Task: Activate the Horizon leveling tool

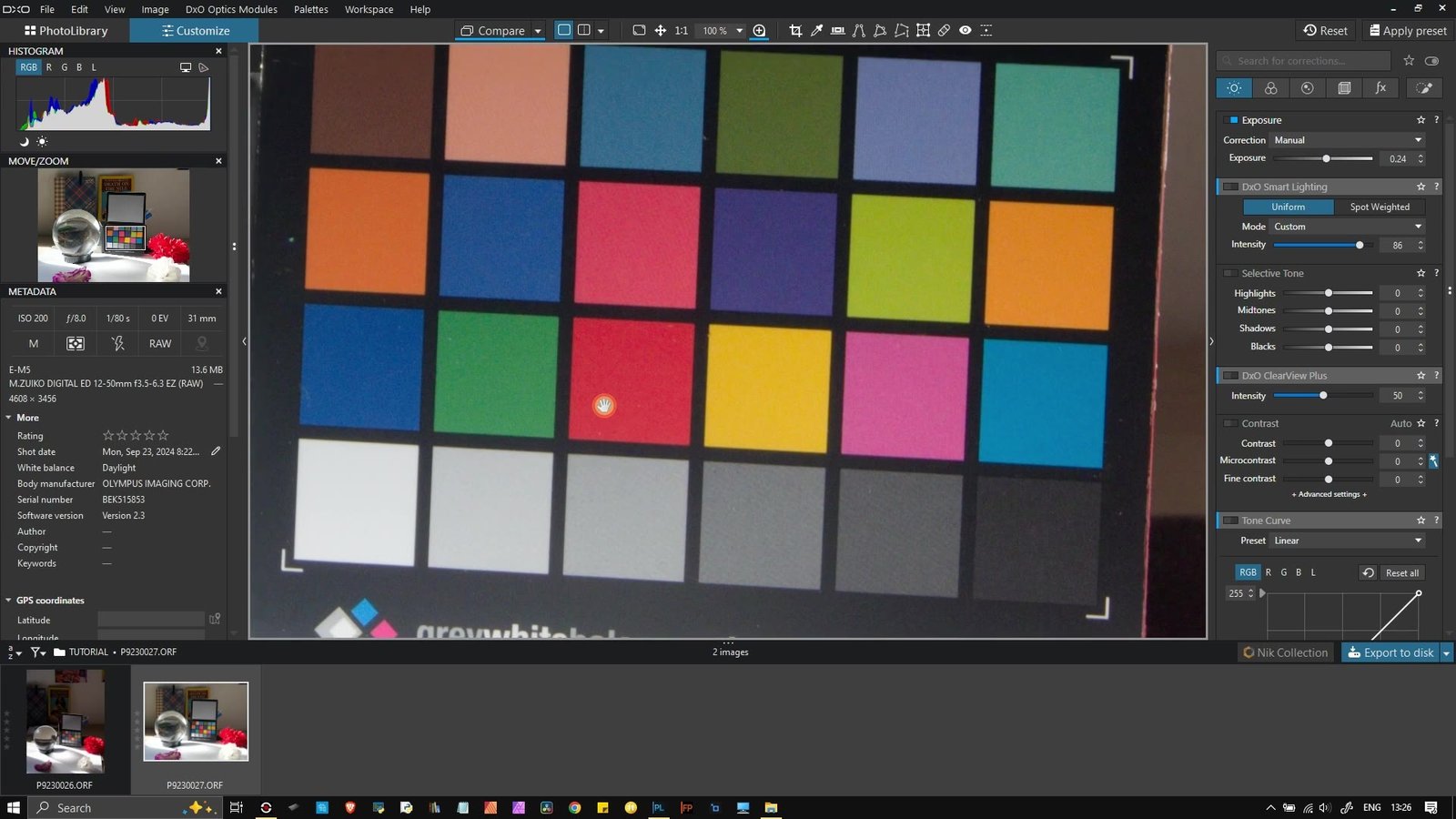Action: click(837, 30)
